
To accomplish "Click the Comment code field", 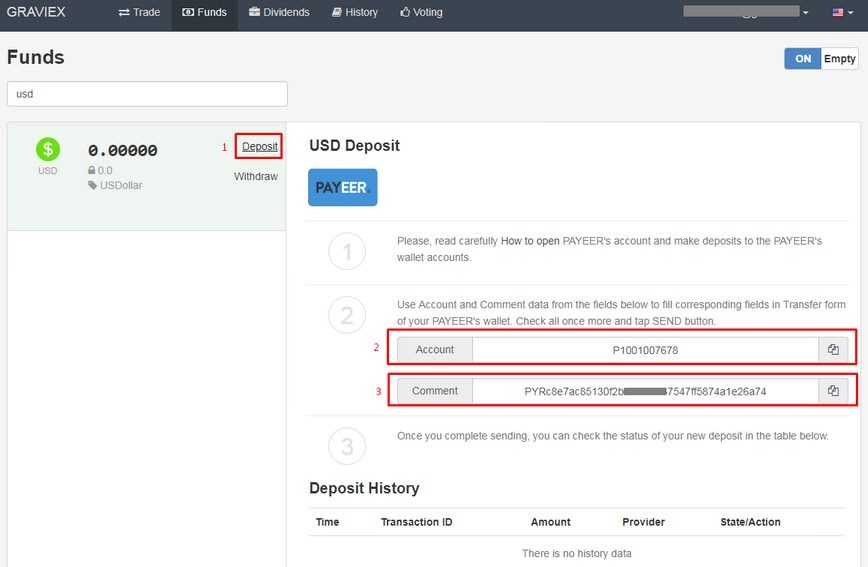I will [645, 391].
